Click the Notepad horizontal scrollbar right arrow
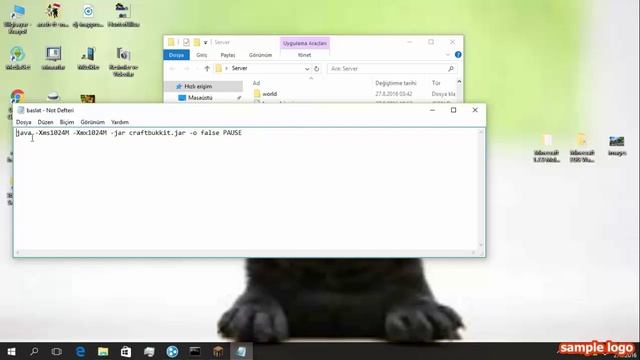Image resolution: width=640 pixels, height=360 pixels. (473, 253)
